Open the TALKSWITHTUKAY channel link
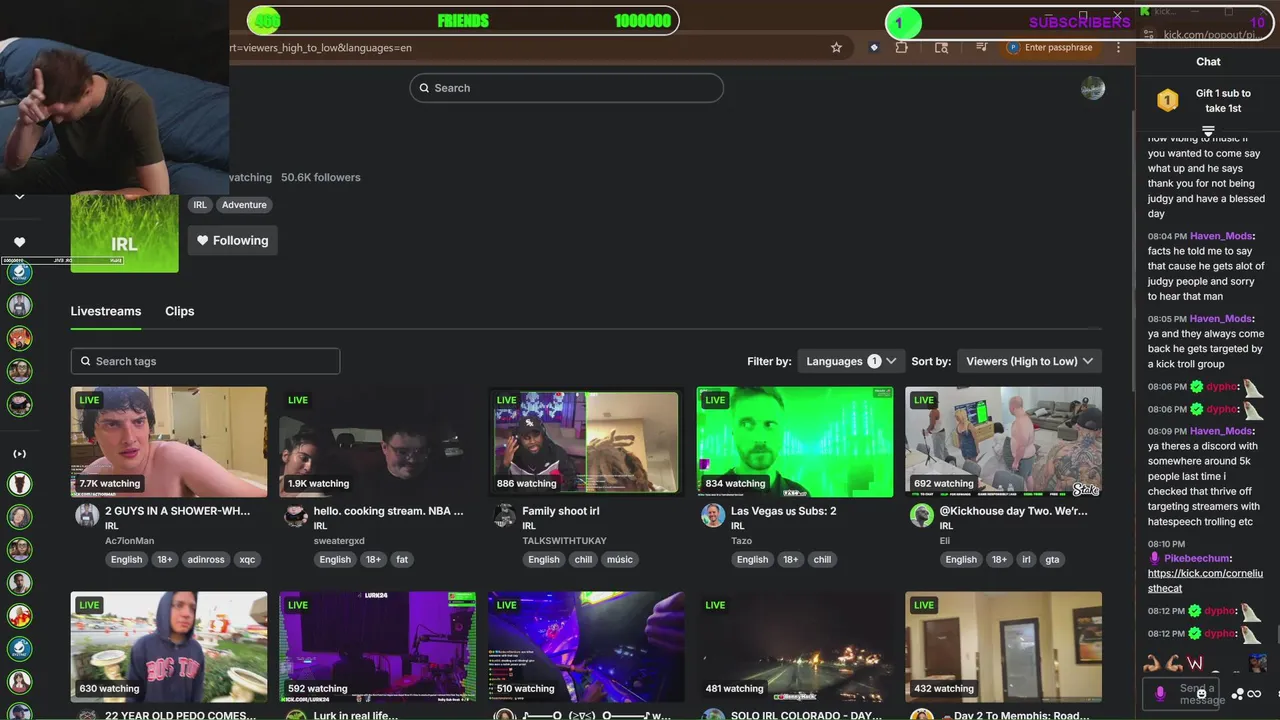The image size is (1280, 720). [x=564, y=541]
